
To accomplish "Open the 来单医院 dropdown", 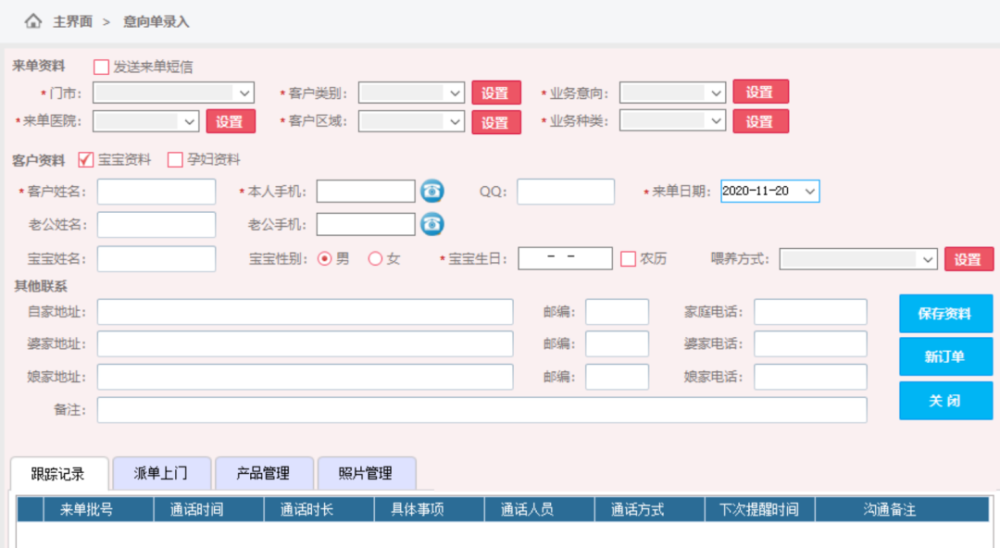I will click(x=145, y=121).
